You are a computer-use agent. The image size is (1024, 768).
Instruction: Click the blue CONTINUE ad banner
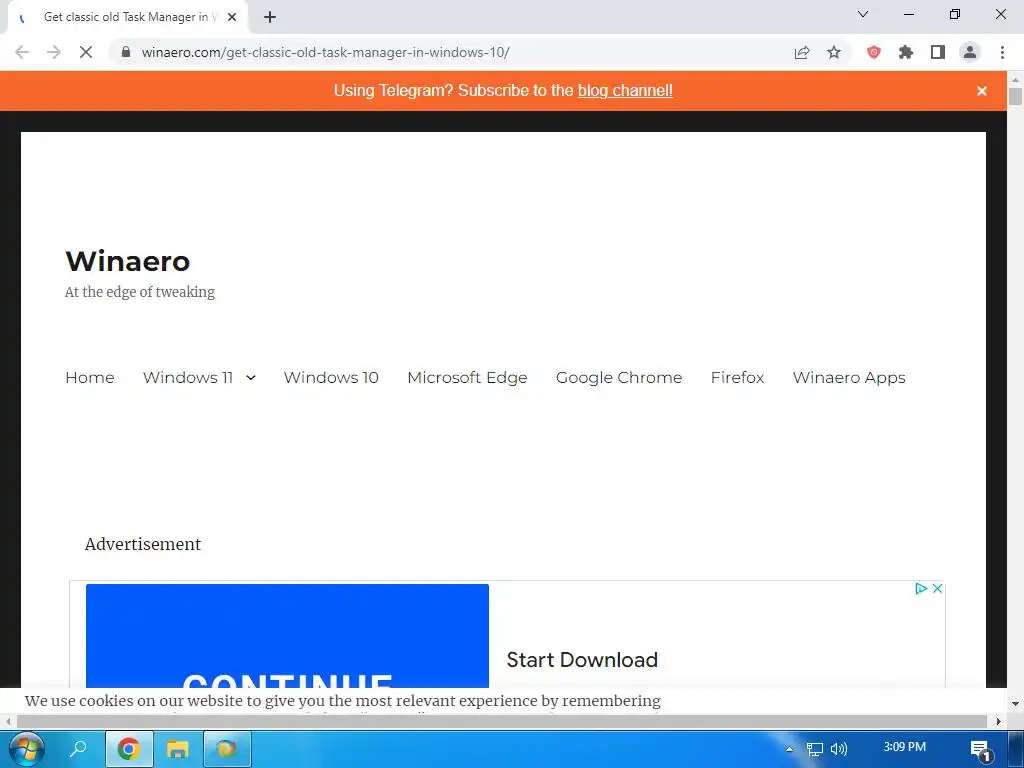pos(287,635)
